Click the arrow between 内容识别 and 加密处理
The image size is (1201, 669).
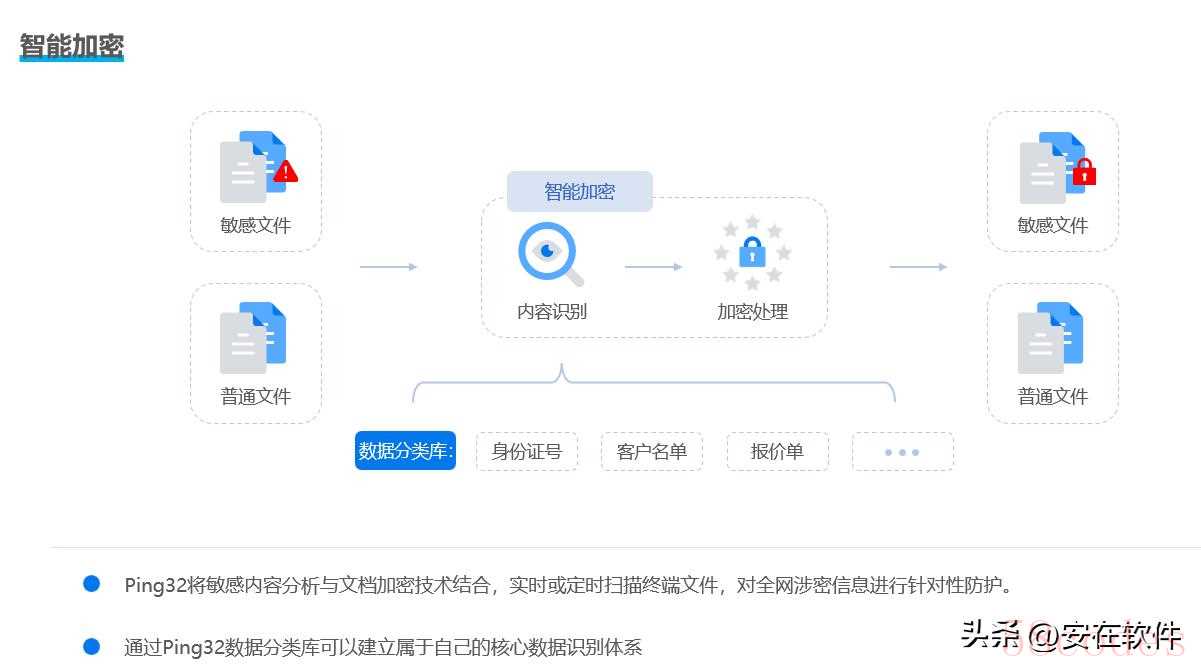(x=653, y=267)
